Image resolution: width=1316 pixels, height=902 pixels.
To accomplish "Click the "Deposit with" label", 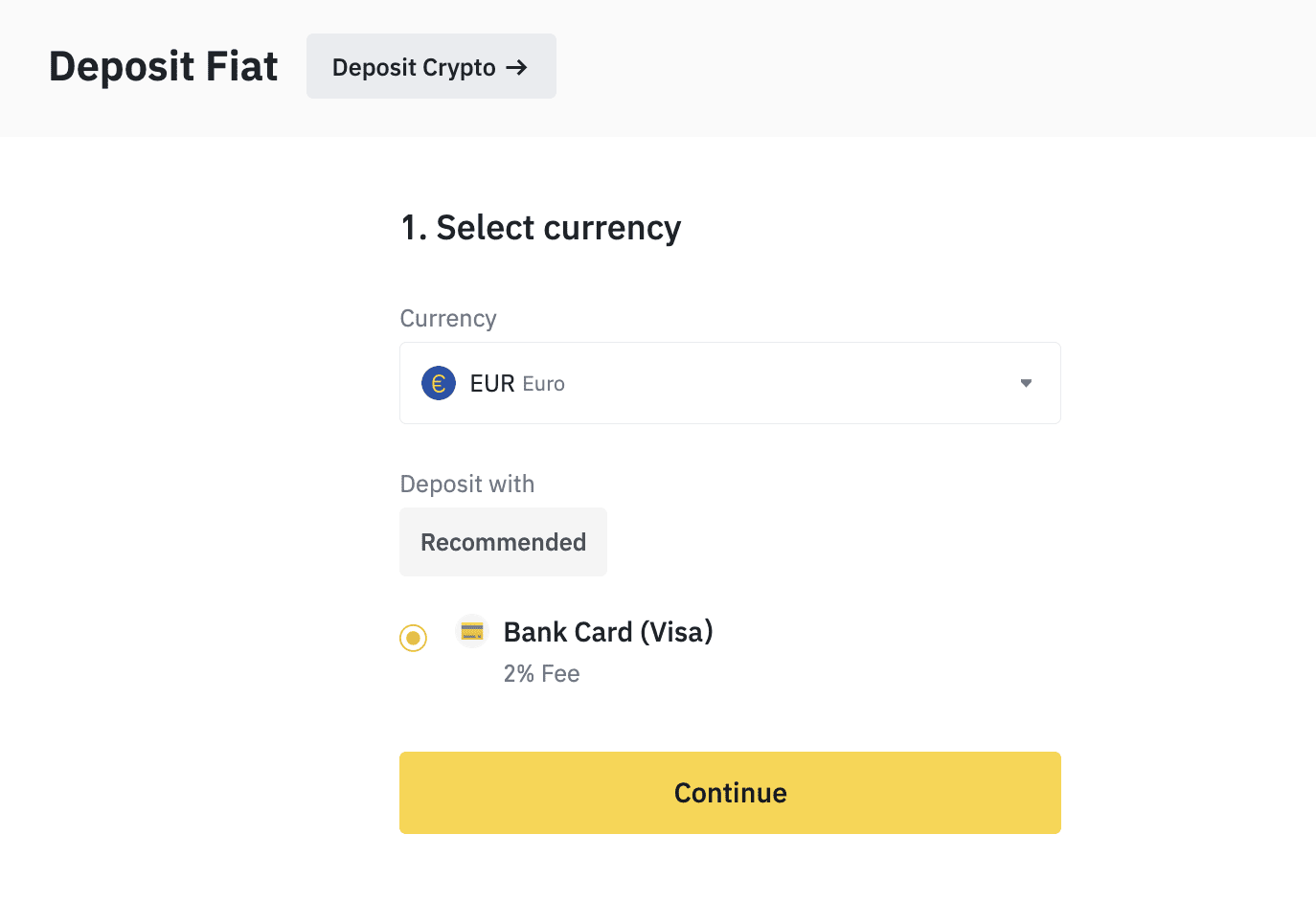I will (467, 484).
